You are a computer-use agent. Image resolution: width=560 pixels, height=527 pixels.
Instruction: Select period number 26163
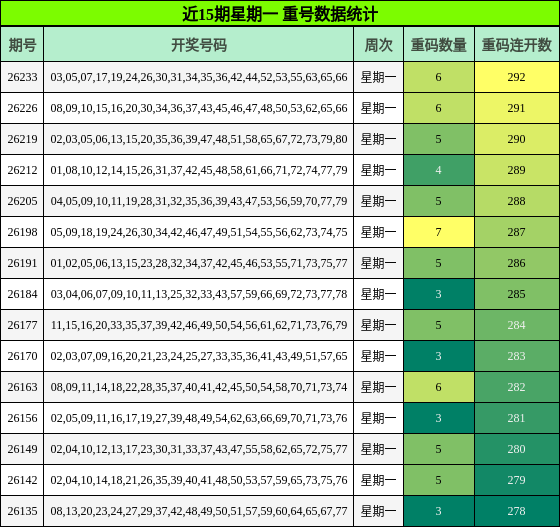(x=22, y=387)
